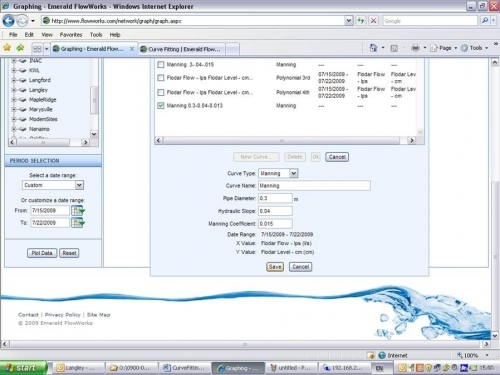Expand the Langley tree node
The image size is (500, 375).
(14, 90)
